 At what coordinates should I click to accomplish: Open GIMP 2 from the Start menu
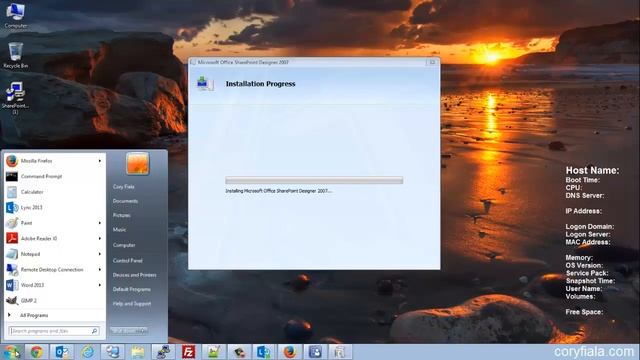click(54, 300)
